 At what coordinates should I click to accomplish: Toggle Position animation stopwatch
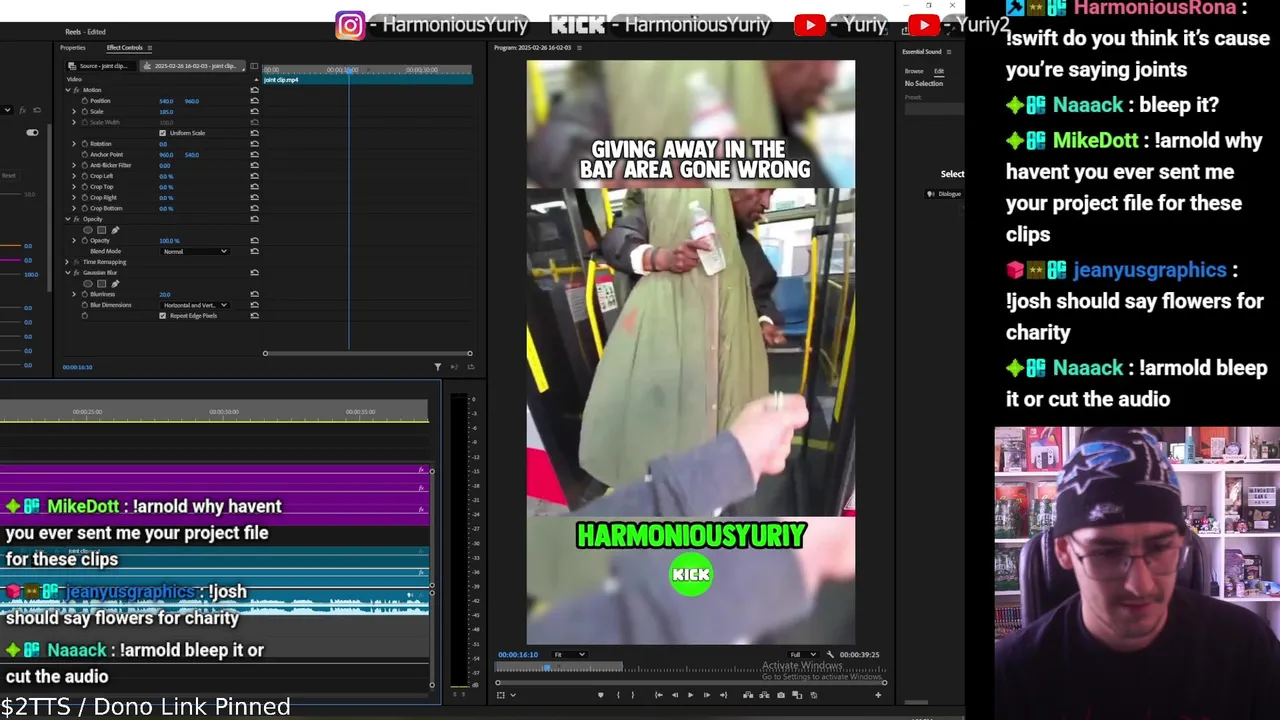click(x=85, y=101)
